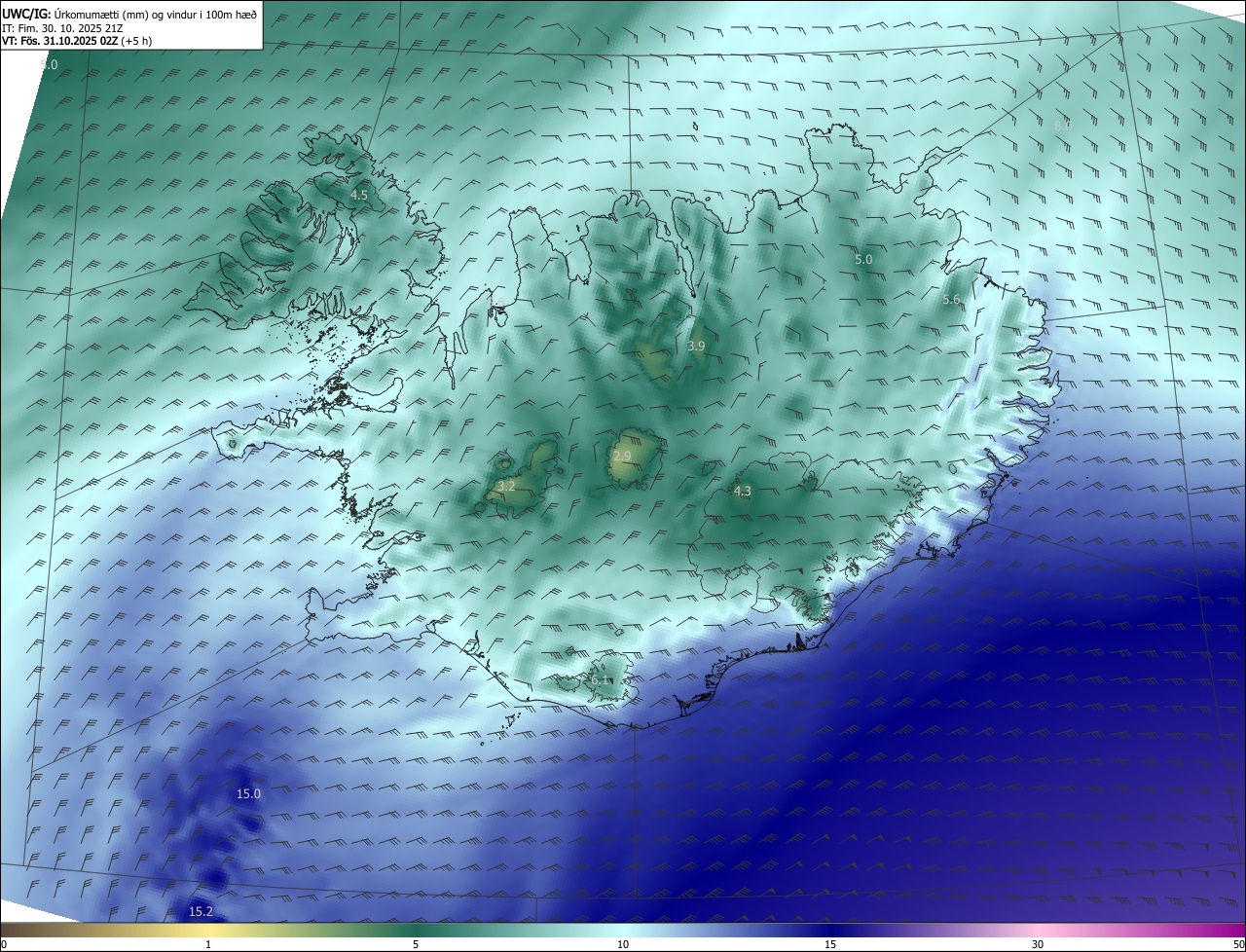Click the colorbar tick label 5
1246x952 pixels.
pyautogui.click(x=416, y=944)
